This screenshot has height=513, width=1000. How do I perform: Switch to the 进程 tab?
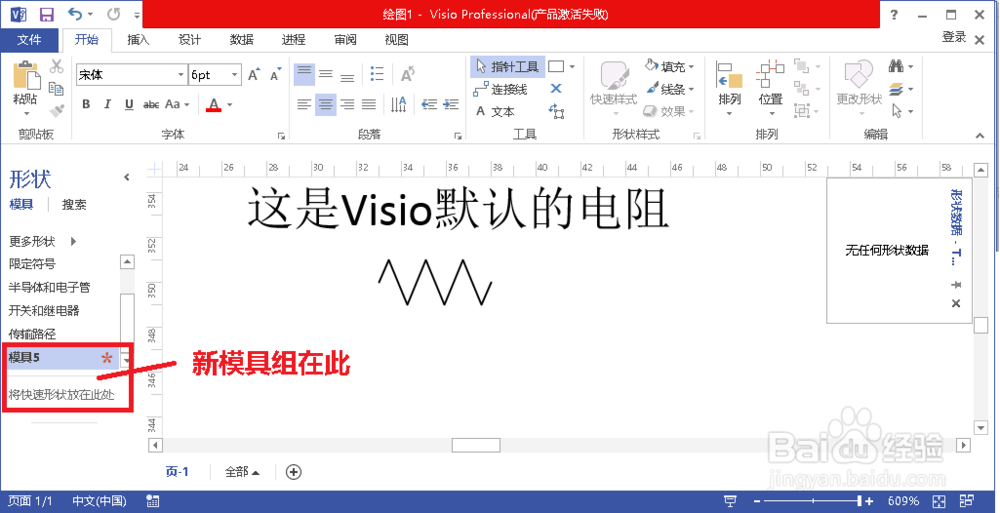[x=293, y=40]
